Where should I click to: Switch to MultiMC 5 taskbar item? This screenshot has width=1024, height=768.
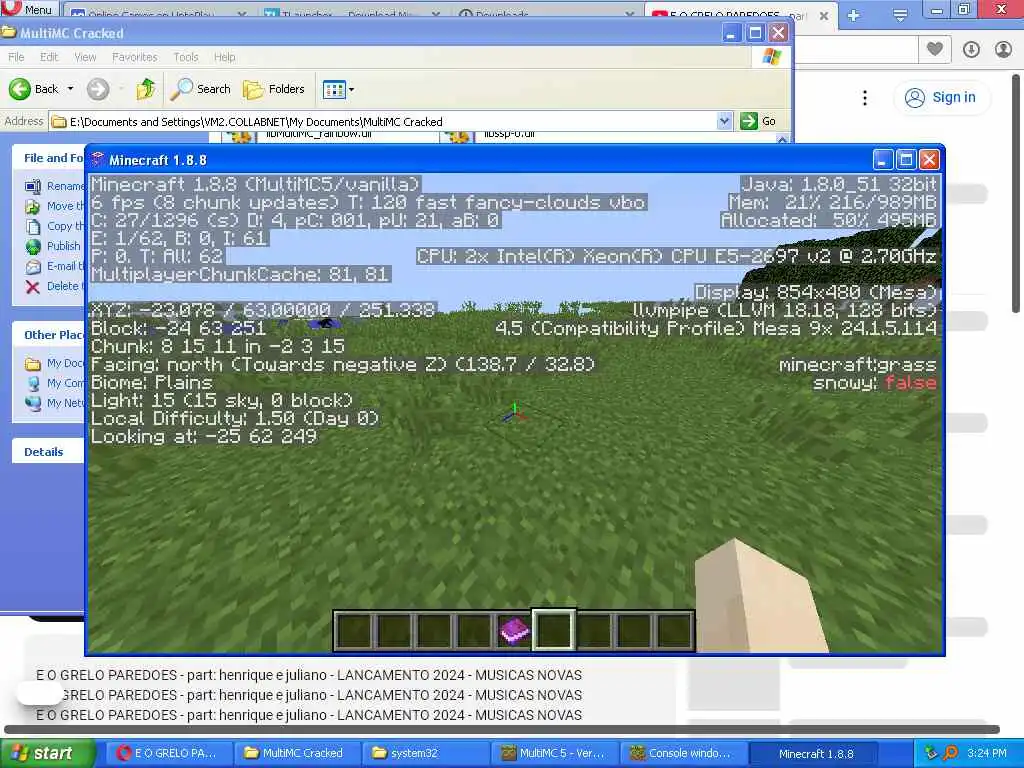[554, 753]
